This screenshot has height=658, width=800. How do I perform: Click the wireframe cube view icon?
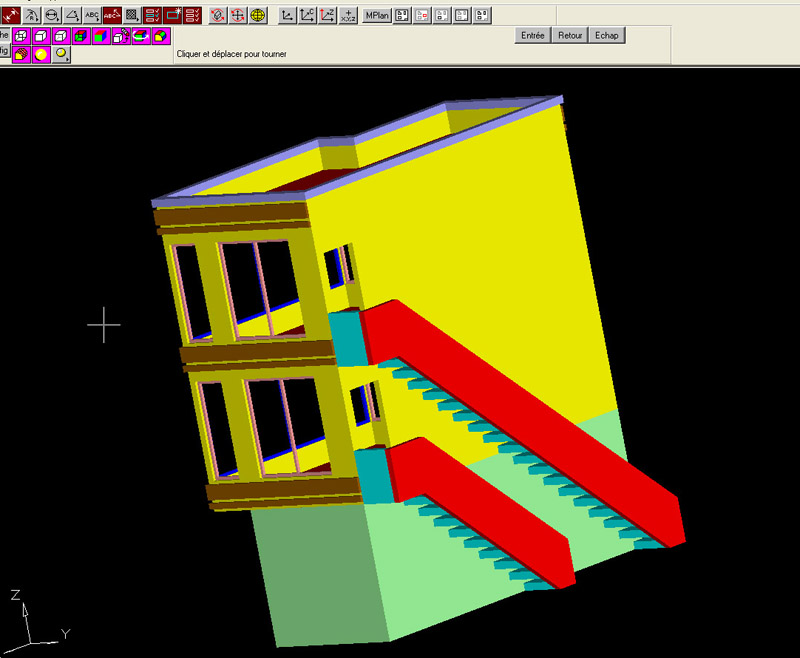[x=21, y=36]
